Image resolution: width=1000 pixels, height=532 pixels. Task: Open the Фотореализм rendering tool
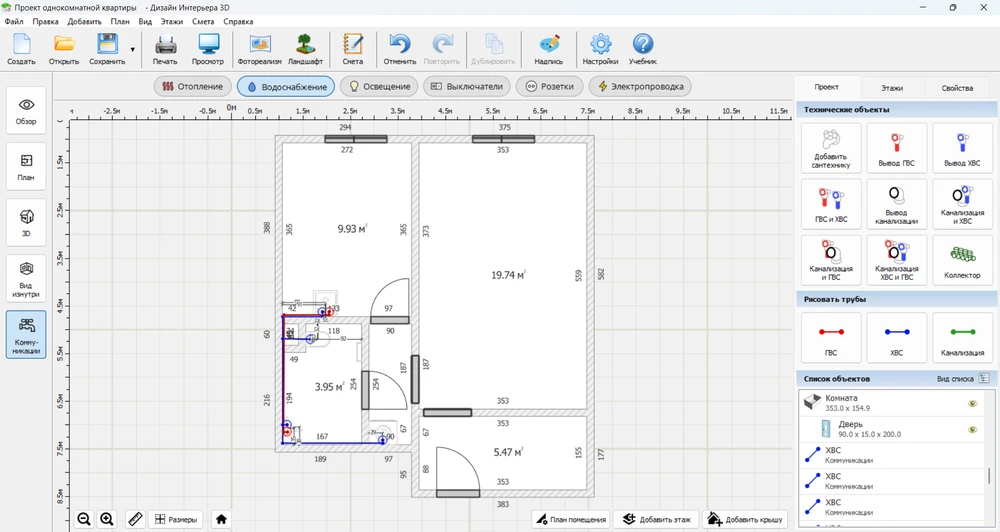point(259,48)
